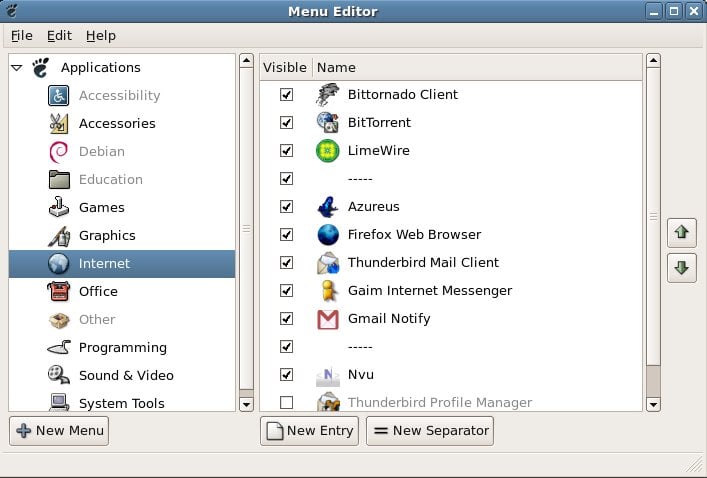Viewport: 707px width, 478px height.
Task: Select the Programming menu label
Action: pos(123,348)
